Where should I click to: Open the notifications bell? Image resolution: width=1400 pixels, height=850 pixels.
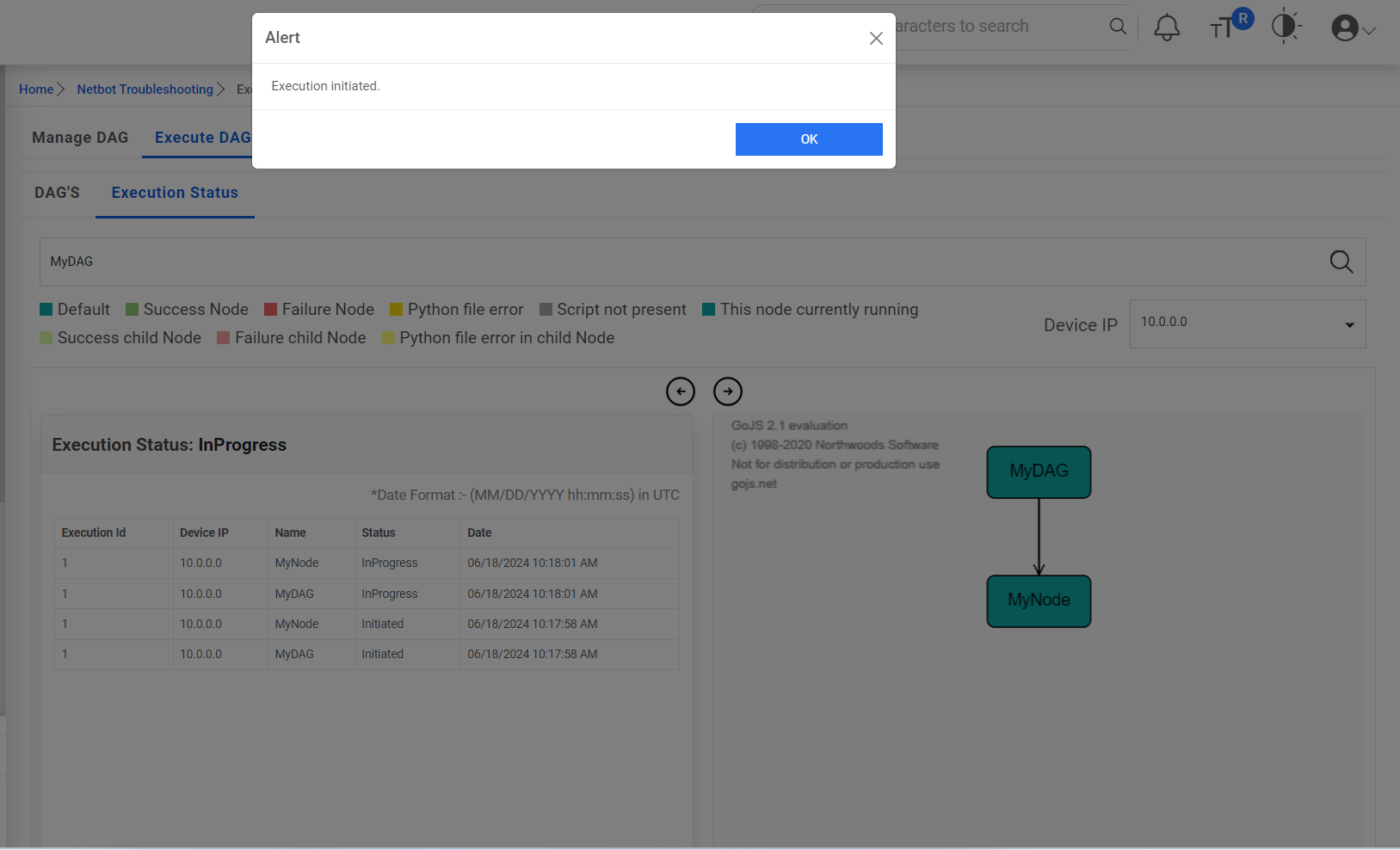(1166, 28)
